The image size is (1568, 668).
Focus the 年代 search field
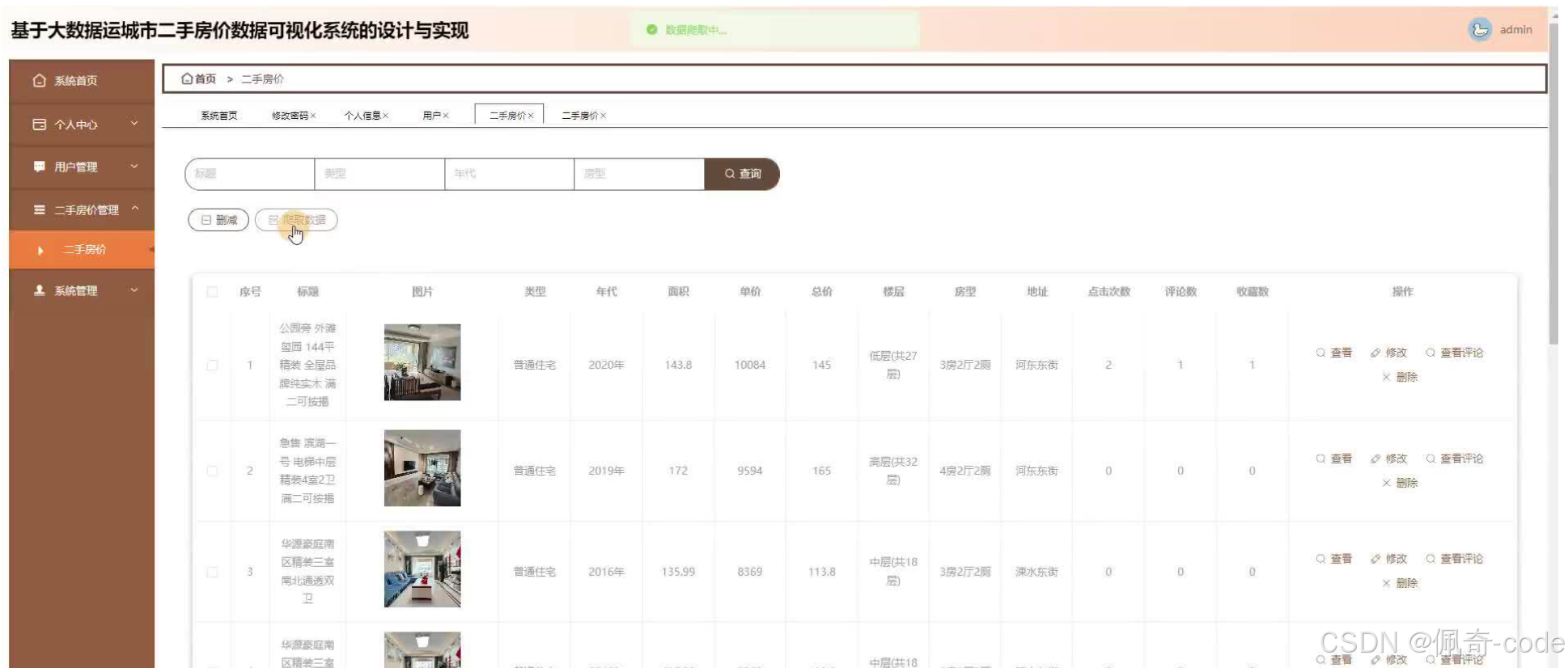point(510,174)
